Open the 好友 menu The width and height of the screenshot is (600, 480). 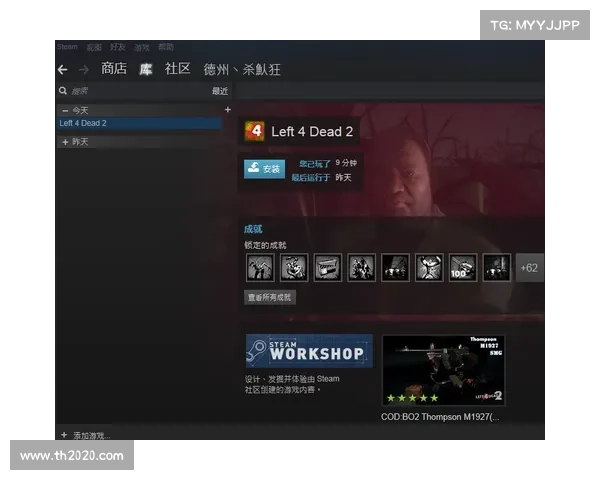point(117,47)
